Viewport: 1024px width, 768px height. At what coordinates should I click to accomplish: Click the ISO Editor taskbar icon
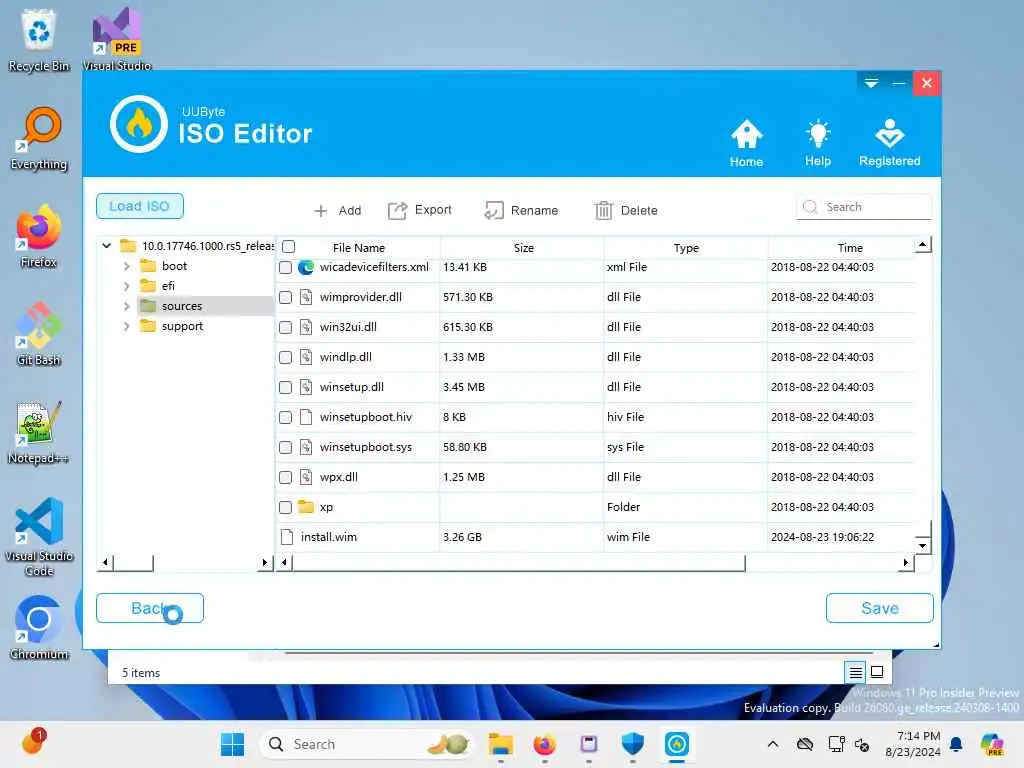pyautogui.click(x=677, y=744)
